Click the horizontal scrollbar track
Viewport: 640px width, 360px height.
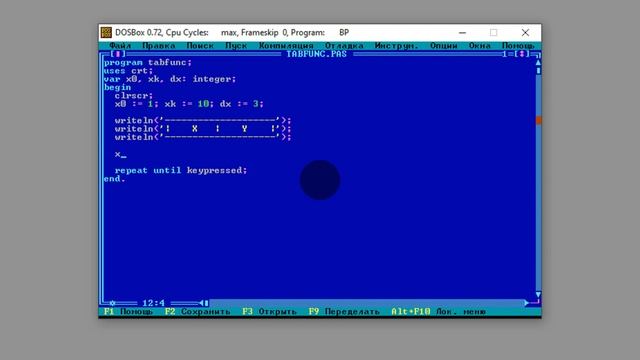pyautogui.click(x=367, y=303)
